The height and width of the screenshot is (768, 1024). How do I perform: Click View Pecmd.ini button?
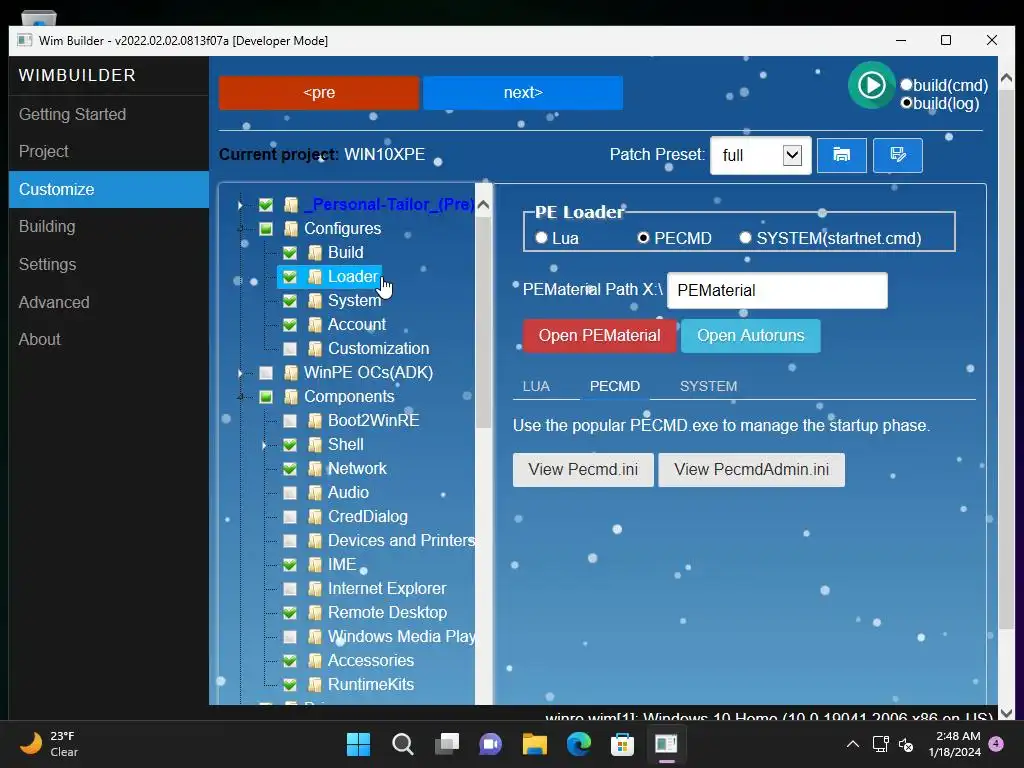click(x=583, y=470)
